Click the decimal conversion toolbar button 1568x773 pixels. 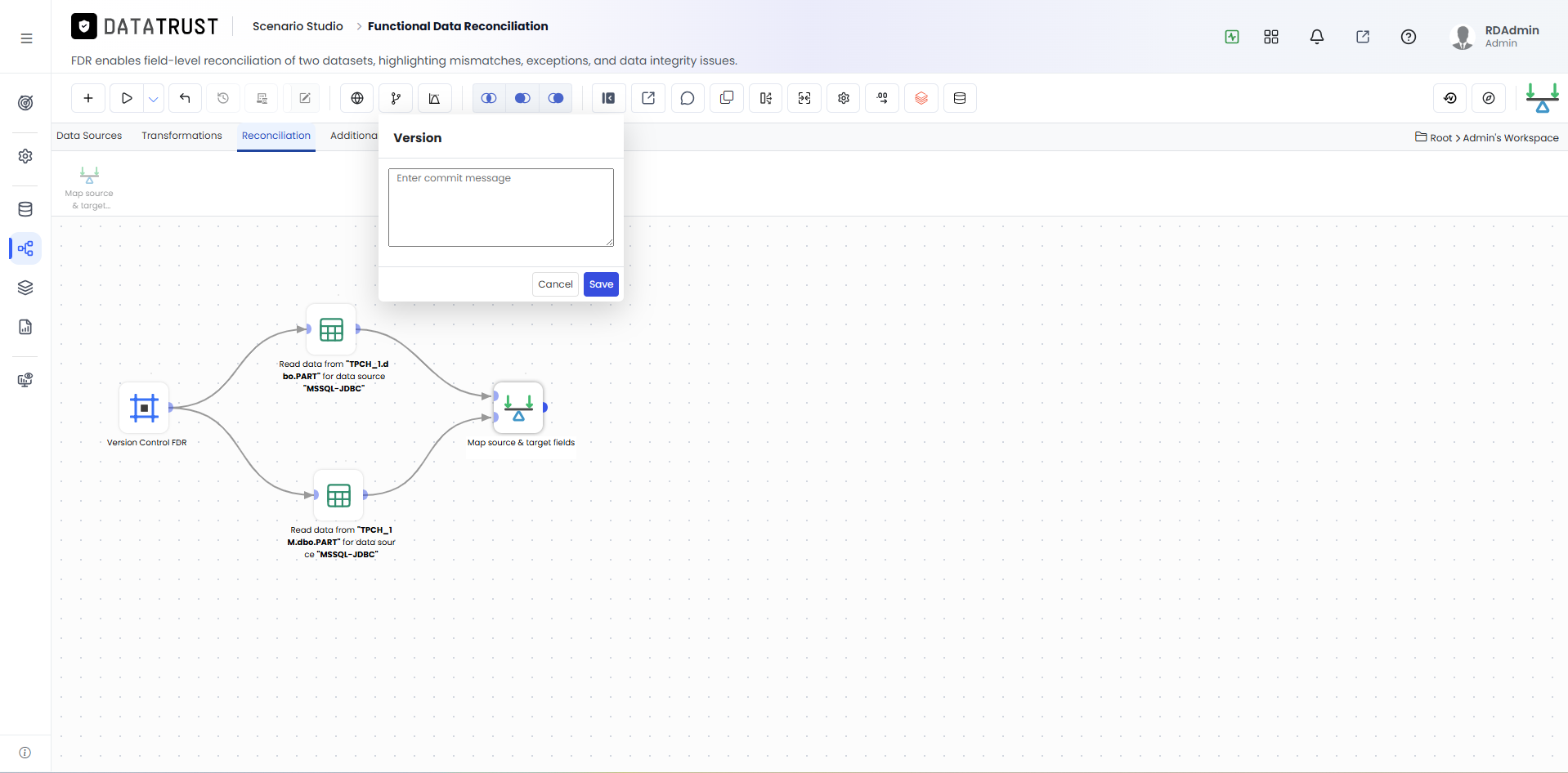tap(882, 98)
